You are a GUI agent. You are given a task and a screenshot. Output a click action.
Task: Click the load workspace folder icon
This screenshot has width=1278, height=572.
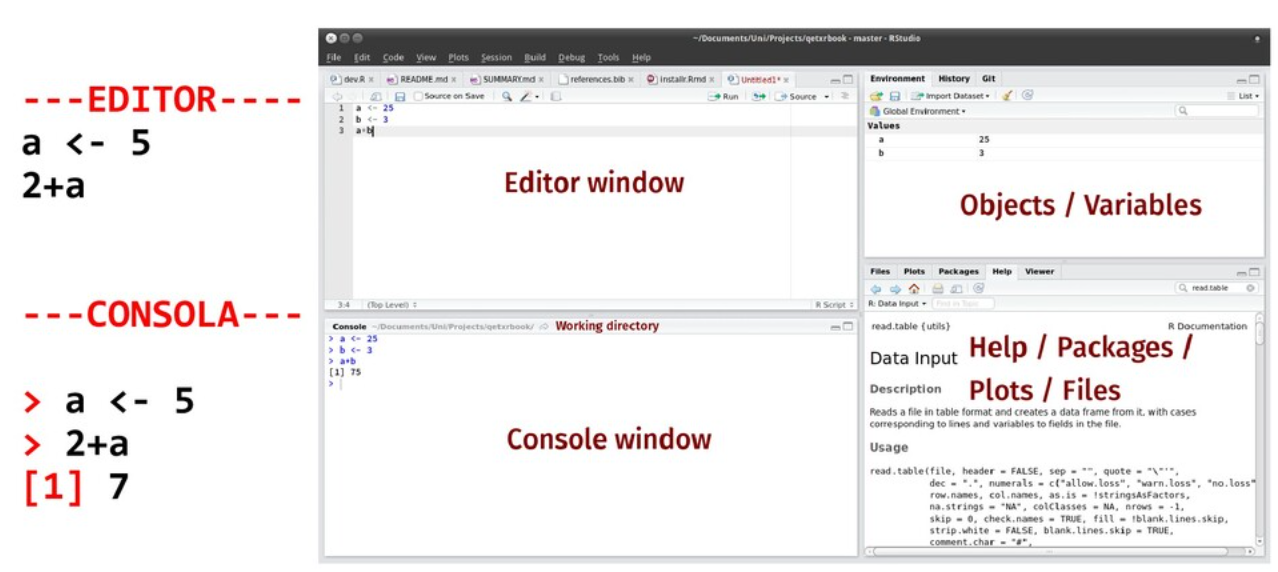point(876,96)
